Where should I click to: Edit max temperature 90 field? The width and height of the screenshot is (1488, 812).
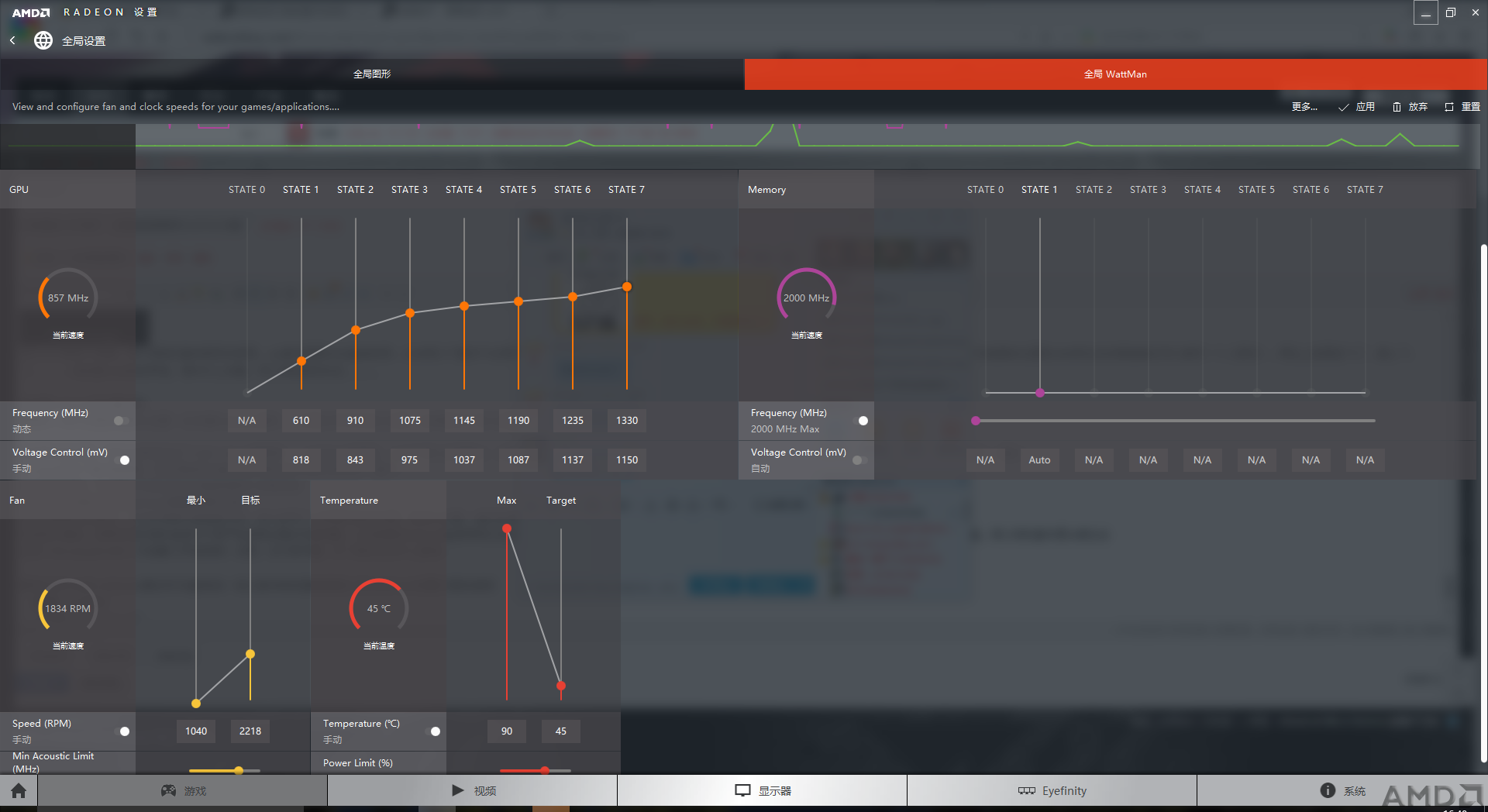pos(507,731)
